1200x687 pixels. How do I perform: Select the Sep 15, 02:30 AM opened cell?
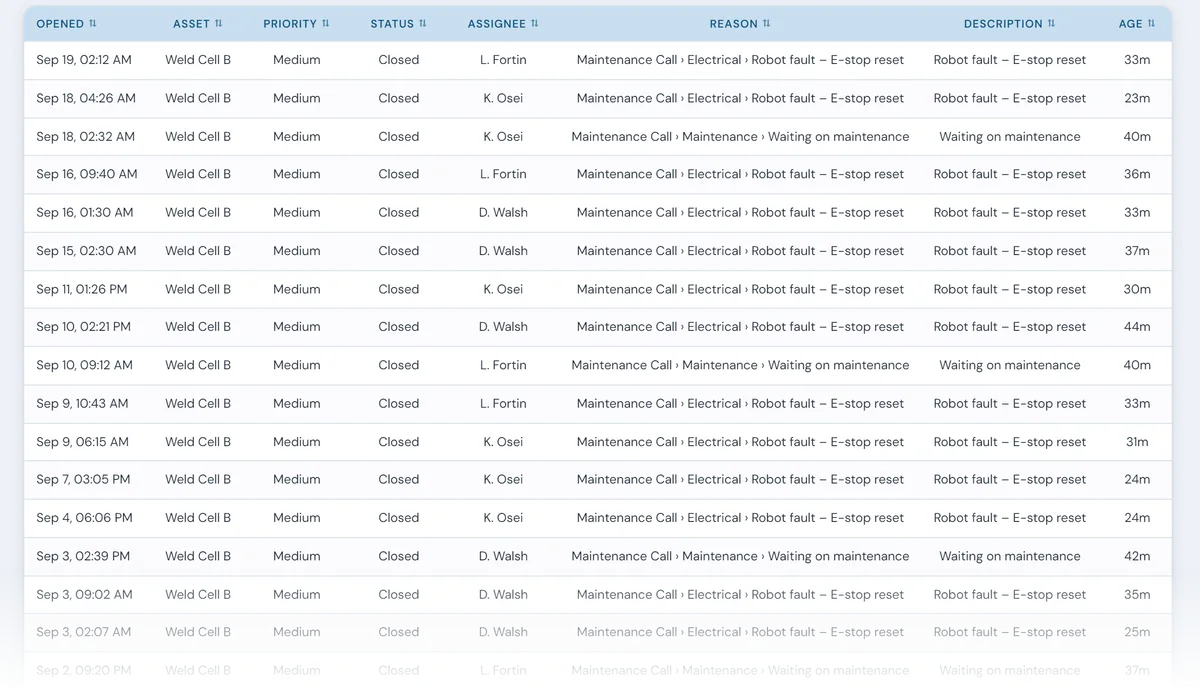point(86,251)
